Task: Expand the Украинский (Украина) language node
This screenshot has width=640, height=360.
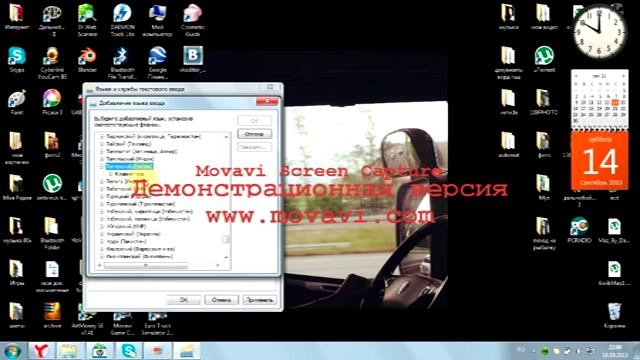Action: 101,234
